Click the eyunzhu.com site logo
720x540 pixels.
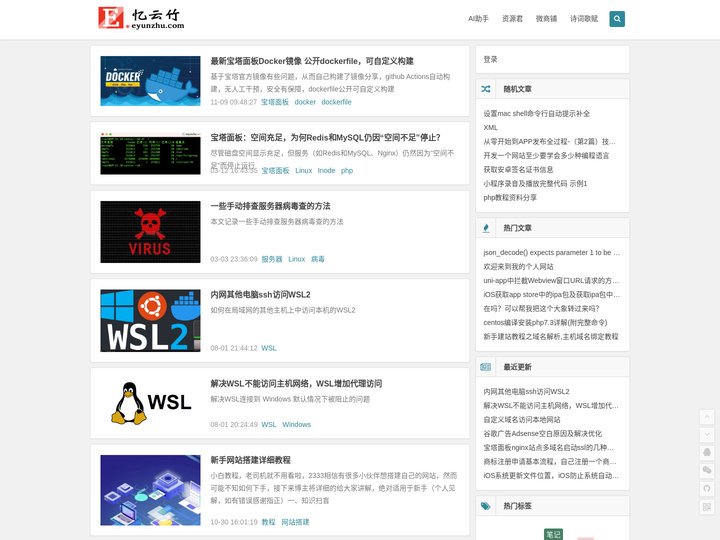tap(141, 18)
